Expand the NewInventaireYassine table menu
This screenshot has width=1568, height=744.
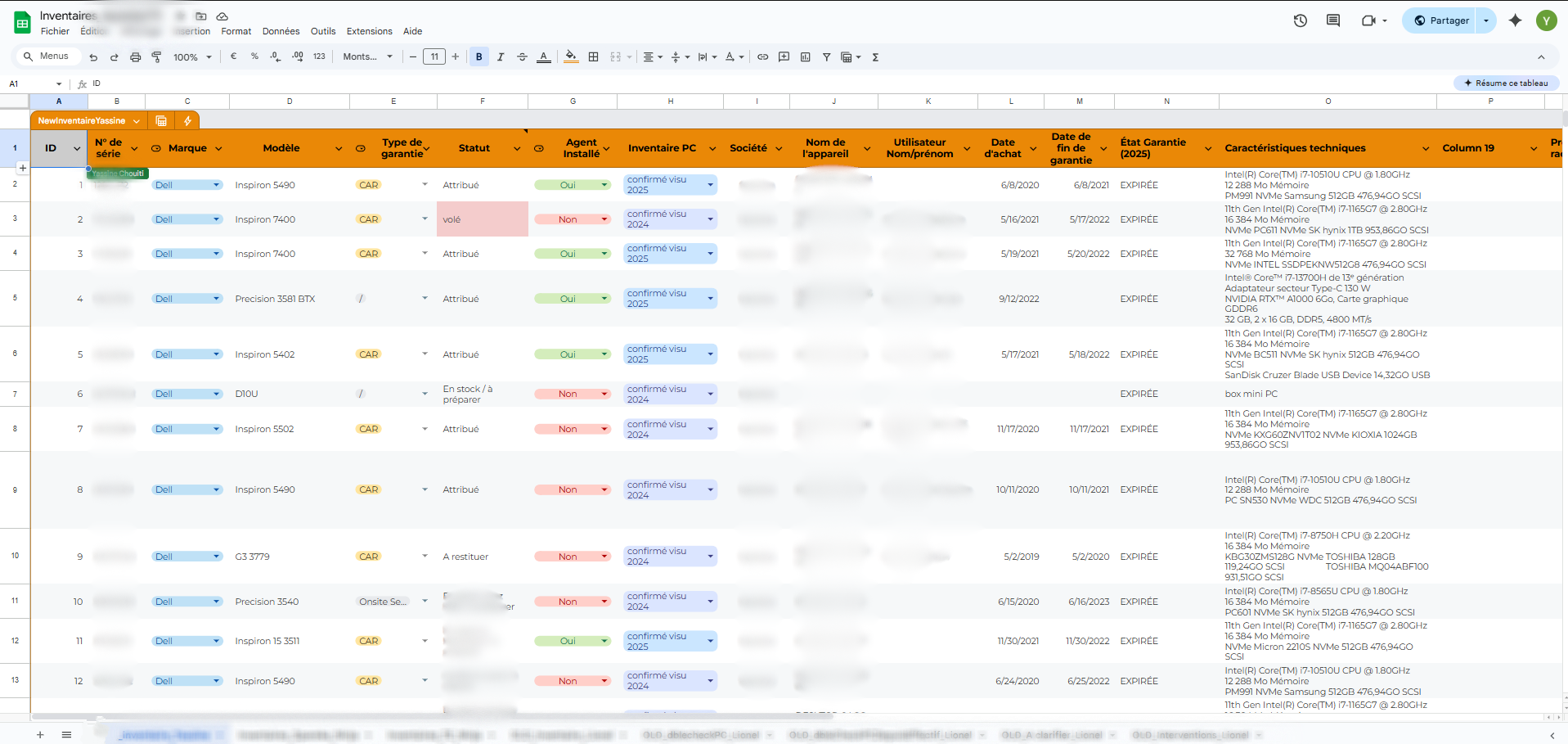tap(137, 121)
